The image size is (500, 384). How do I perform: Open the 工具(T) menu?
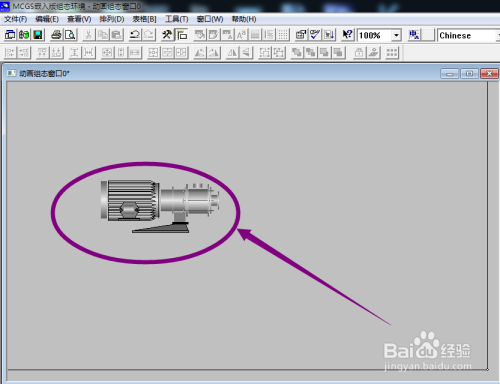[x=177, y=19]
